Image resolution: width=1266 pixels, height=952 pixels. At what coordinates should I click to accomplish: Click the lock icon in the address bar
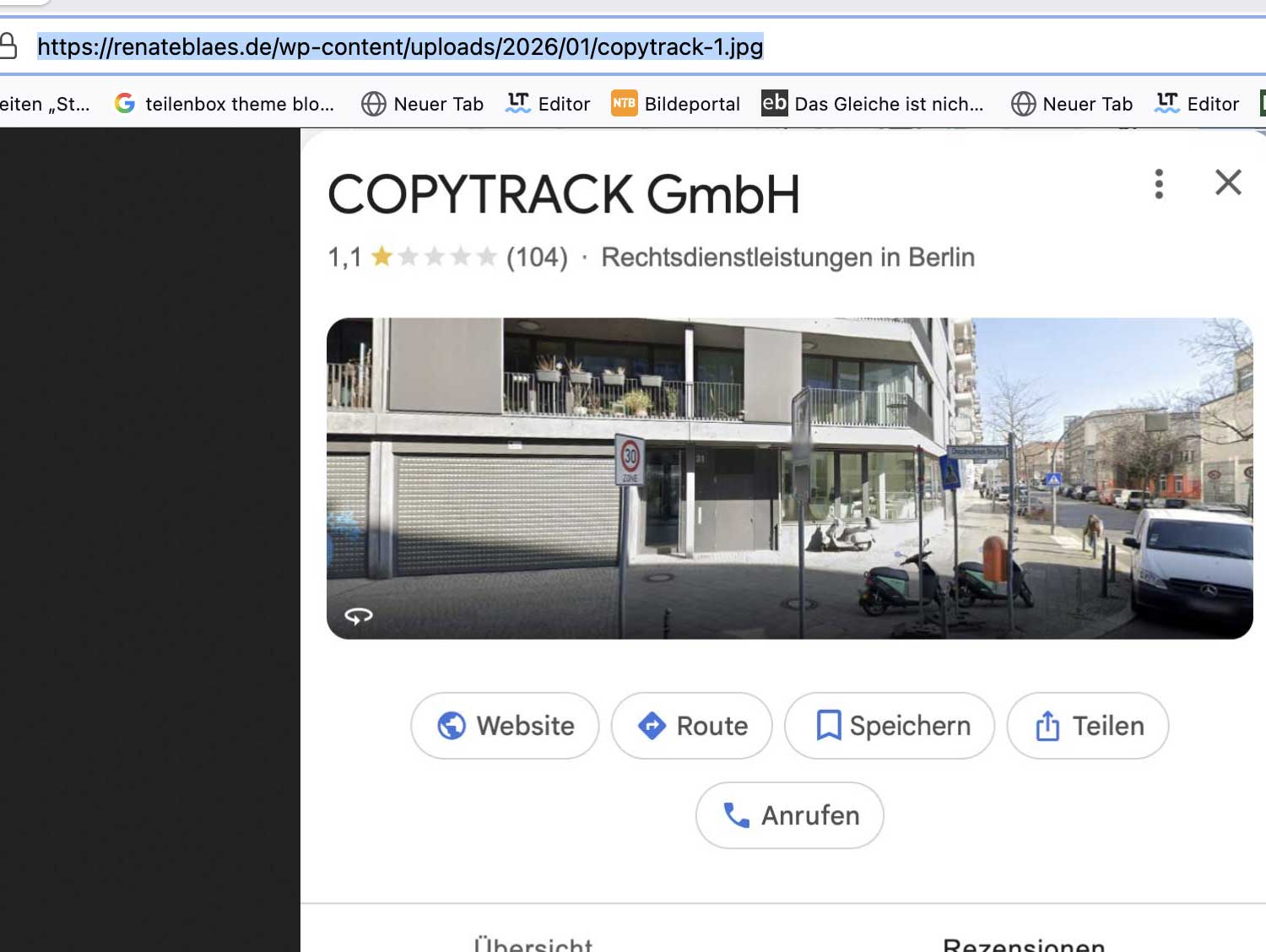(8, 46)
